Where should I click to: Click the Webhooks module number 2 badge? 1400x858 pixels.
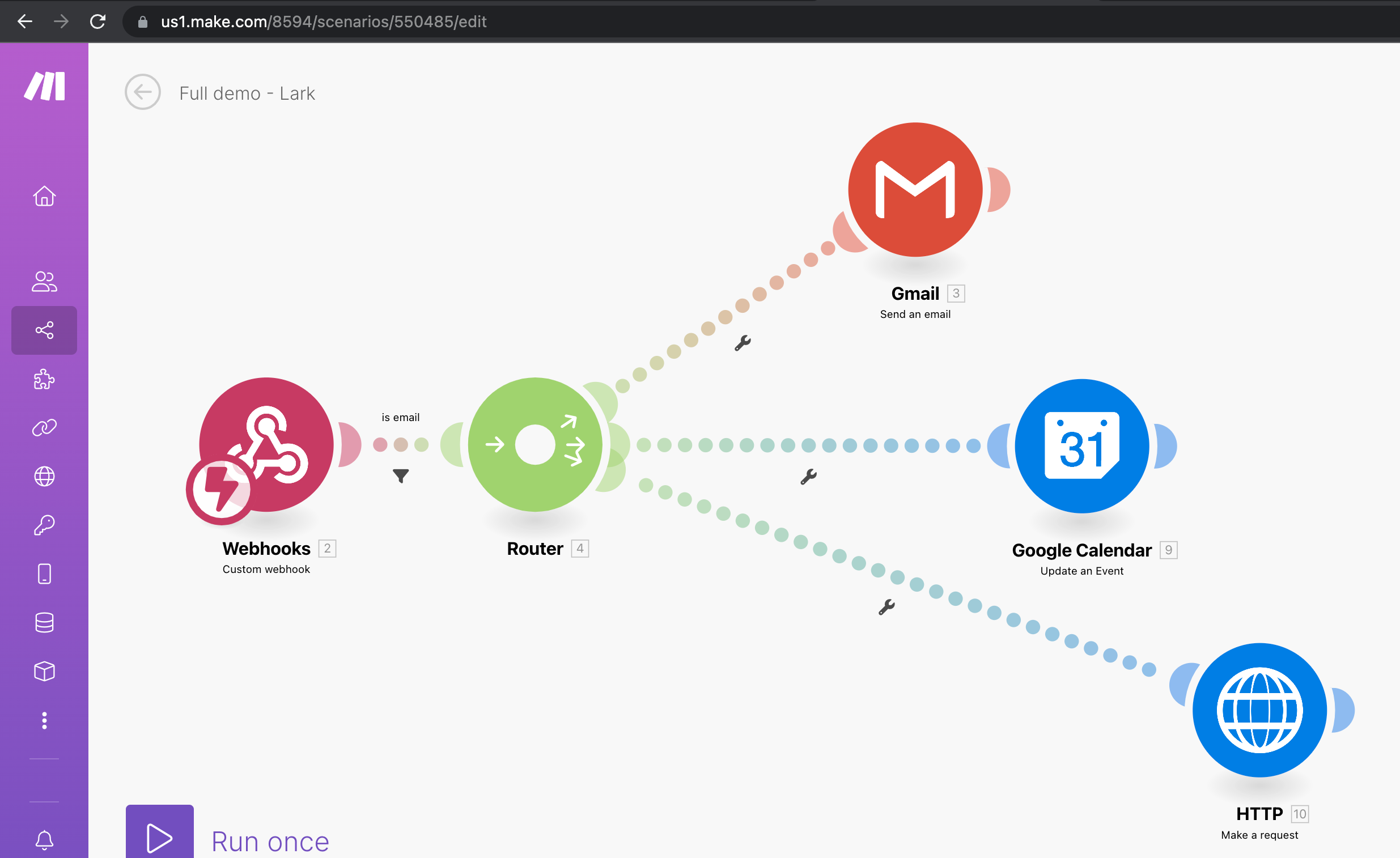point(327,549)
